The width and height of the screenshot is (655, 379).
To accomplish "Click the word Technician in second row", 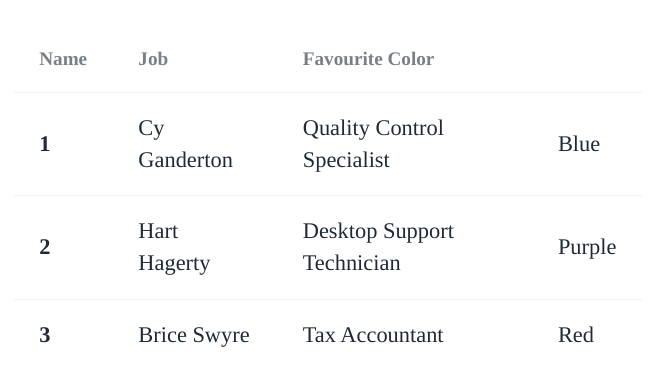I will pos(352,263).
